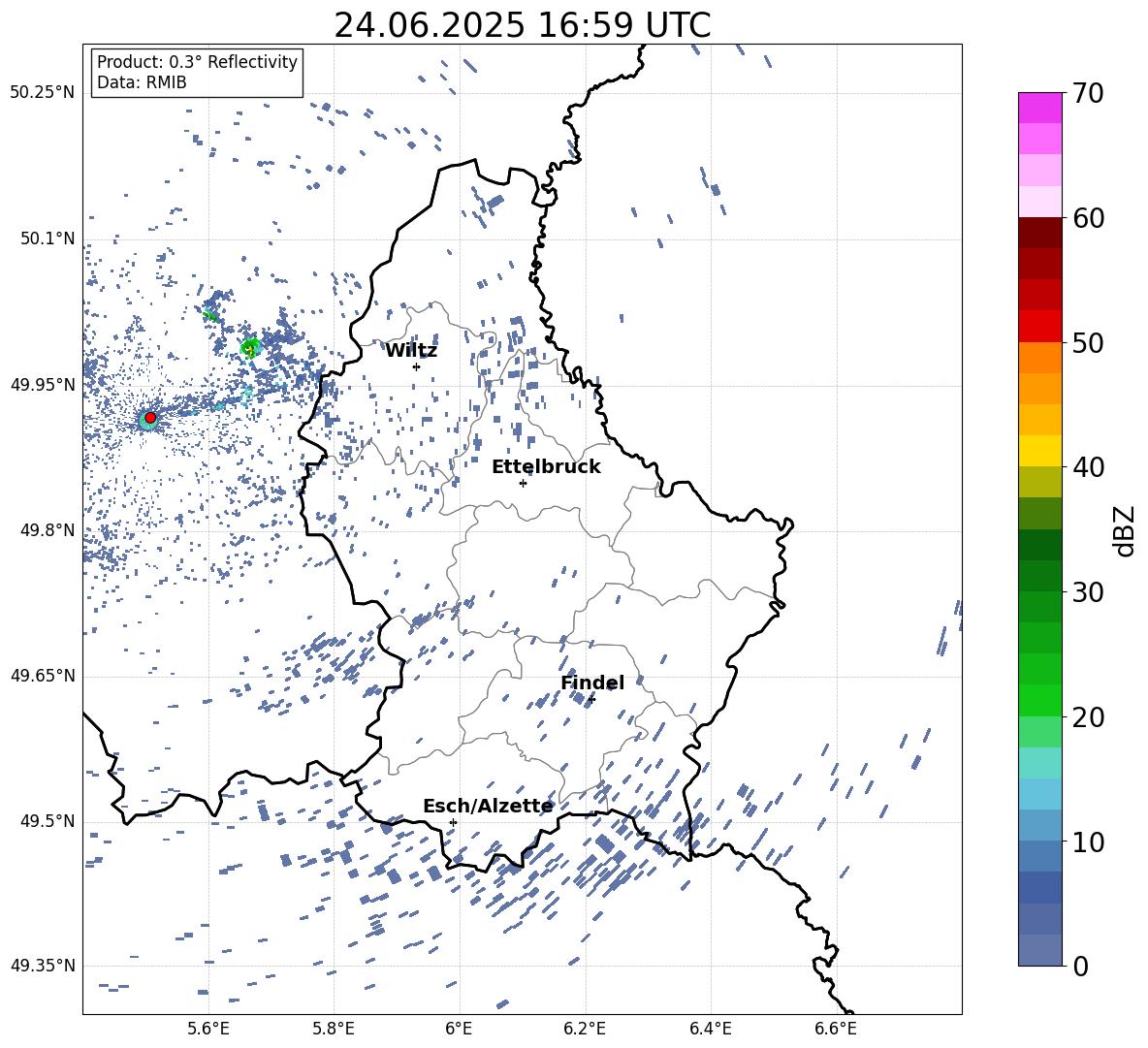Click the cross marker beside Findel
Screen dimensions: 1148x1048
tap(591, 699)
